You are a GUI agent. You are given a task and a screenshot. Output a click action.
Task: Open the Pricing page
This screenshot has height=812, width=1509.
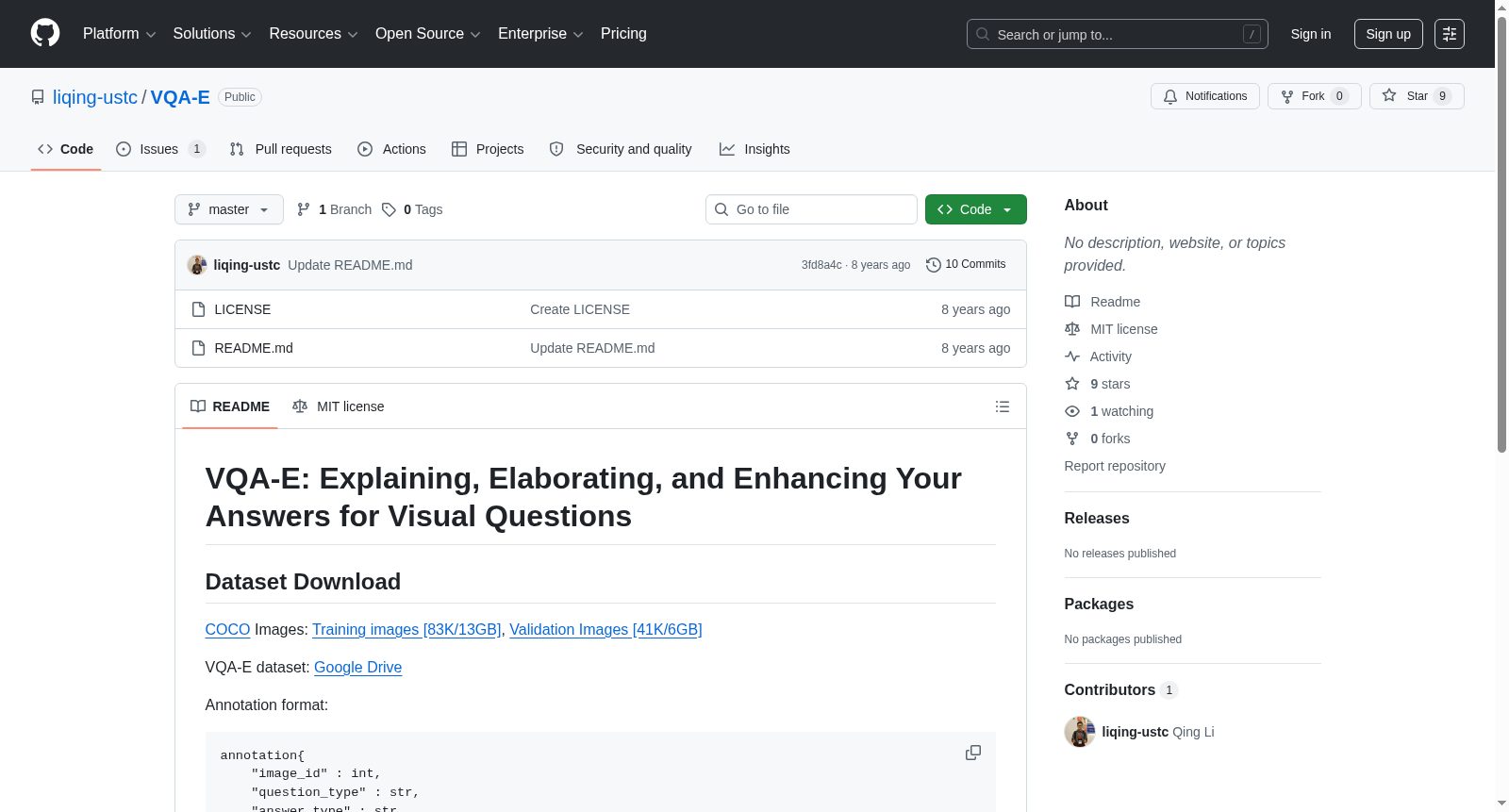[623, 34]
